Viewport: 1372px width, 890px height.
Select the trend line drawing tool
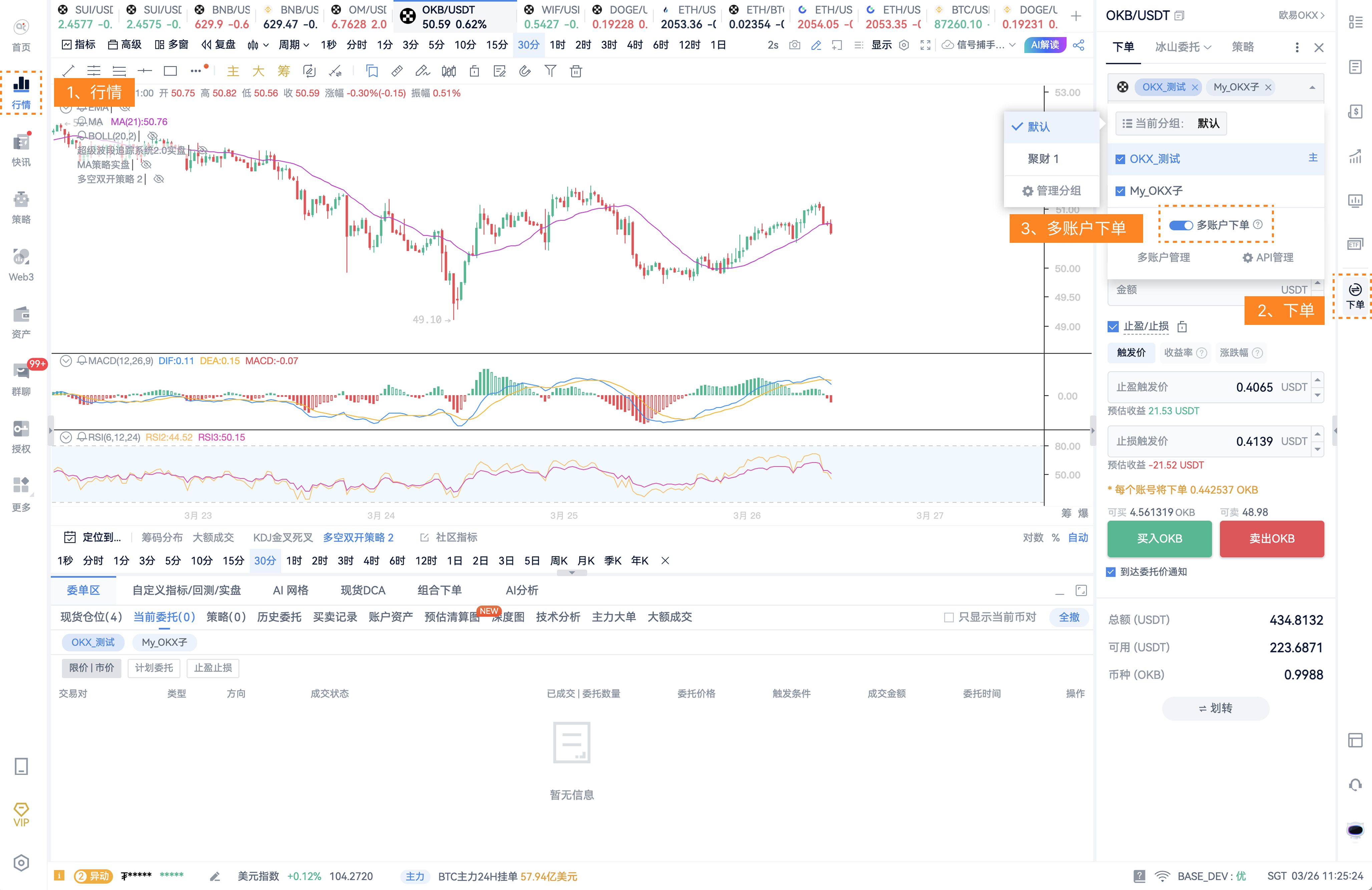pyautogui.click(x=68, y=71)
